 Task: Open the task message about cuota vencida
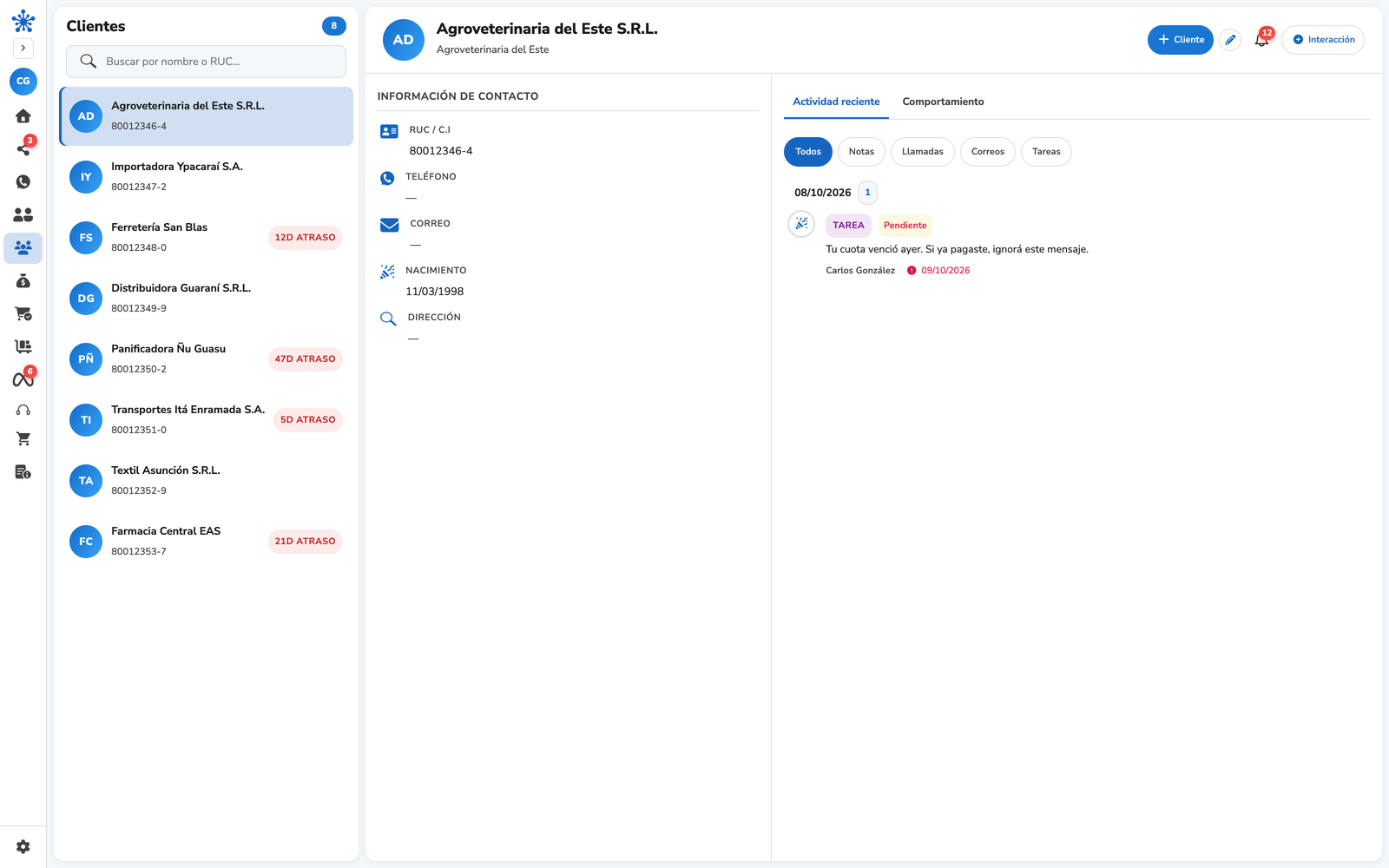[957, 250]
